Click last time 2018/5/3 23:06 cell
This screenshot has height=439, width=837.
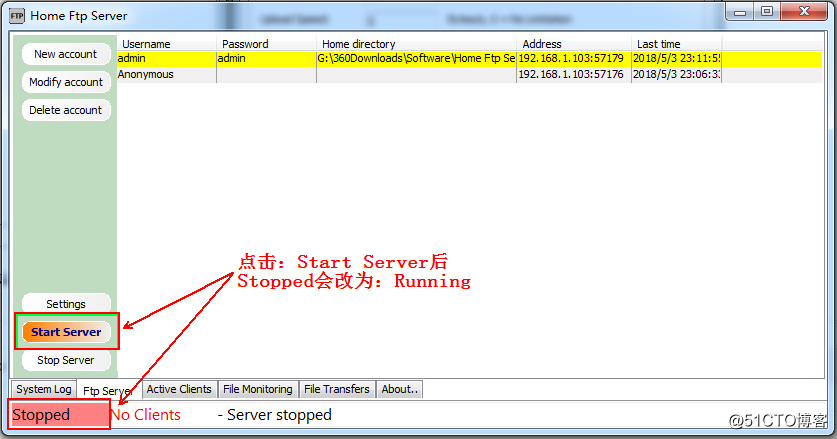pos(676,74)
